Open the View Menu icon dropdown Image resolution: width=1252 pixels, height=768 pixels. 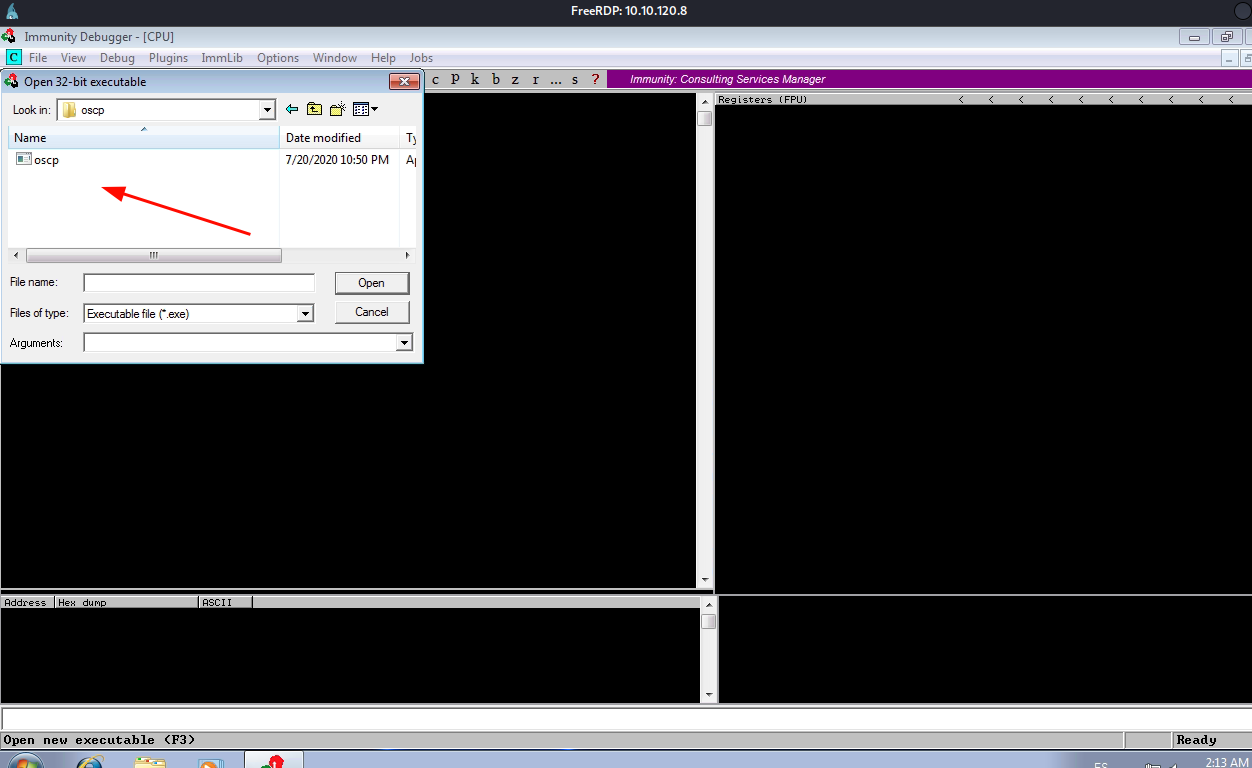tap(365, 110)
